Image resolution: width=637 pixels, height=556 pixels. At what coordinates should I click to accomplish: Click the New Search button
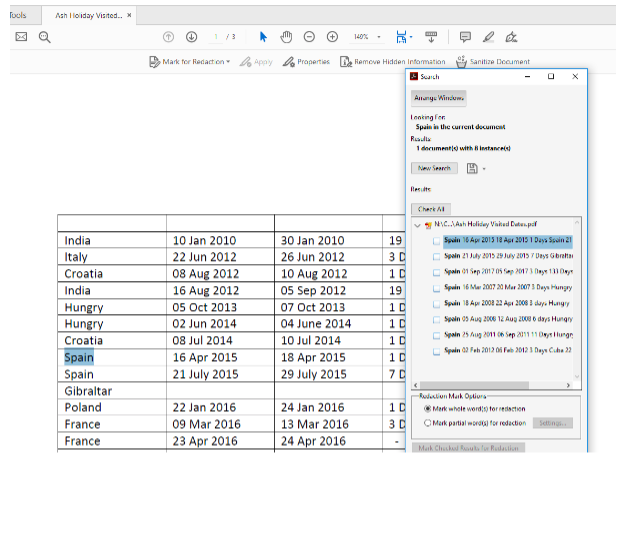[434, 168]
